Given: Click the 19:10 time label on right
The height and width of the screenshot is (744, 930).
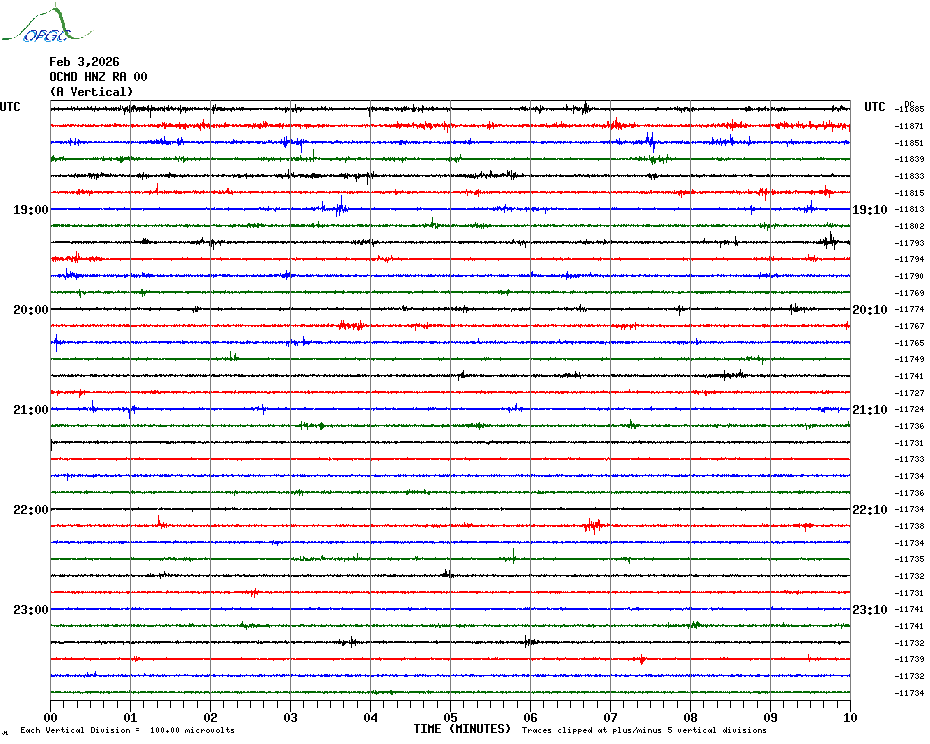Looking at the screenshot, I should 869,210.
